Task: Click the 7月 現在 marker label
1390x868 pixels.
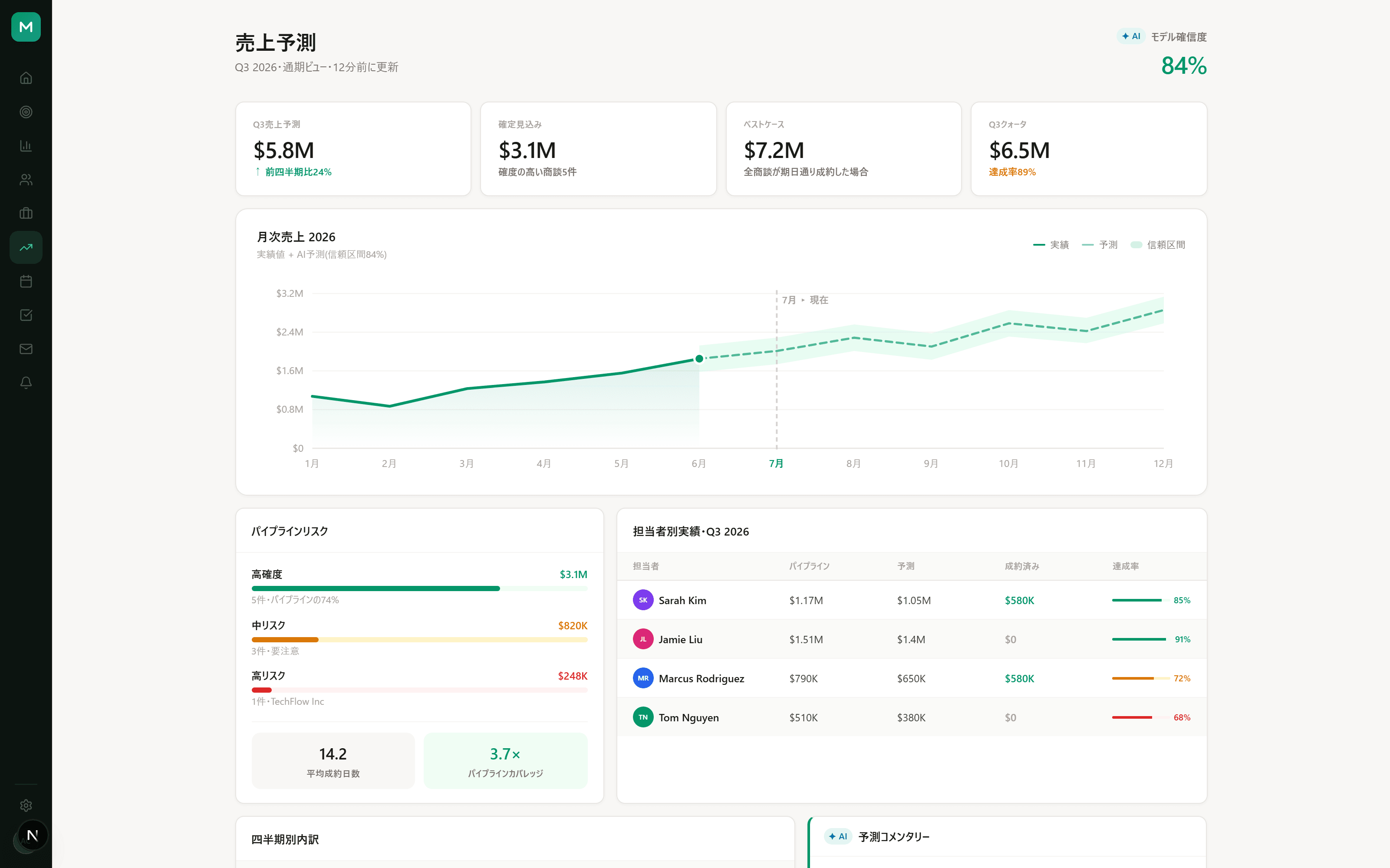Action: (x=805, y=300)
